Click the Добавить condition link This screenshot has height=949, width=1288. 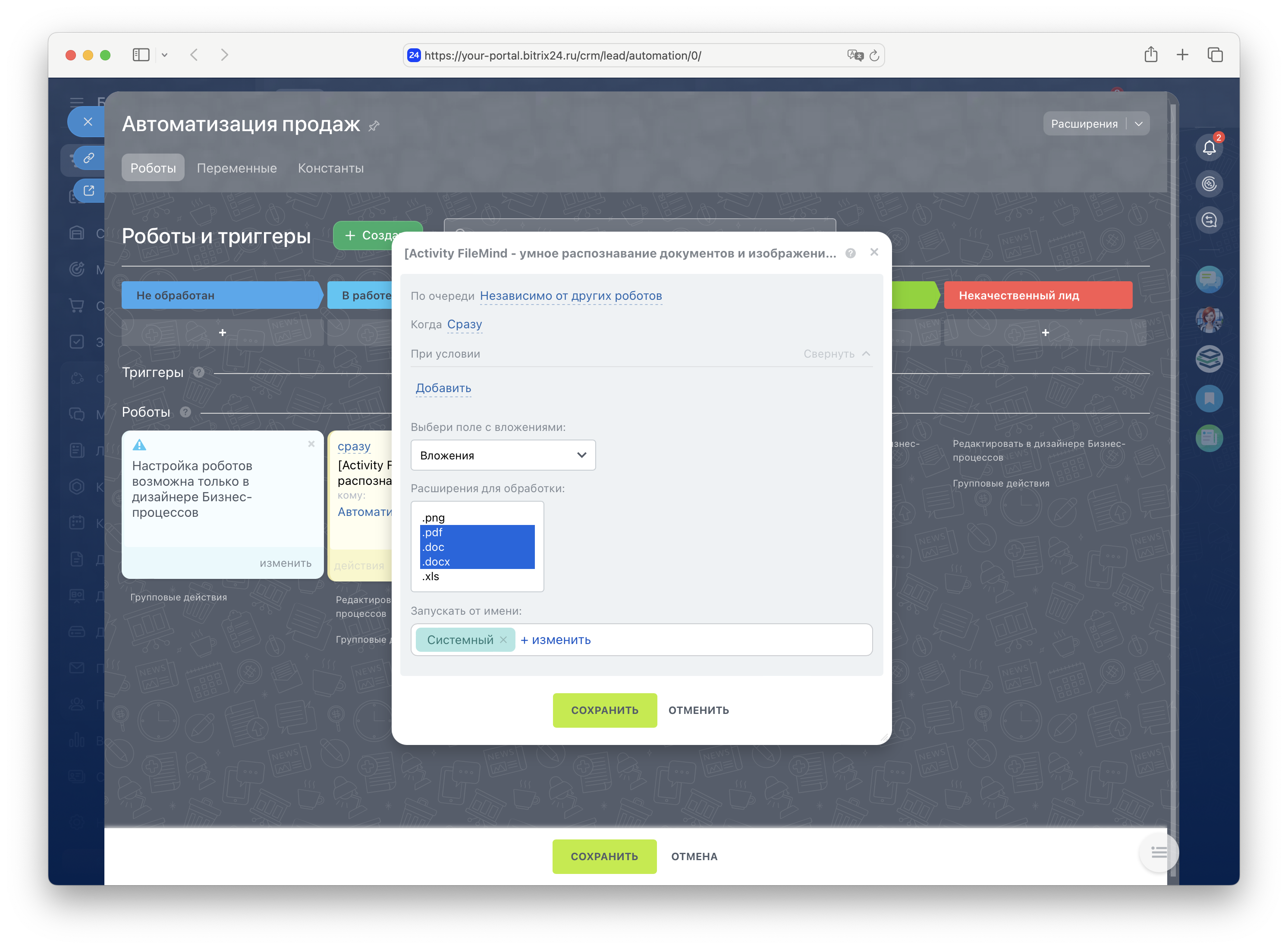tap(443, 388)
